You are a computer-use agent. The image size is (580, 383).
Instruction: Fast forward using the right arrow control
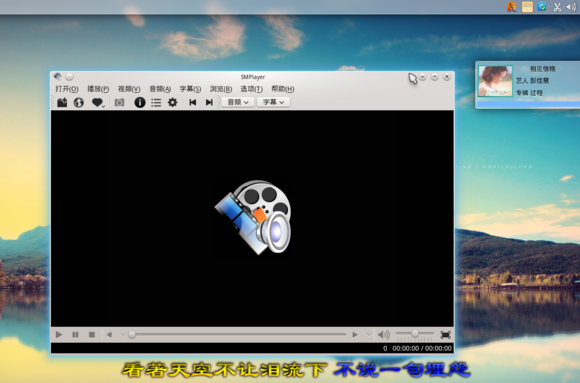coord(355,335)
